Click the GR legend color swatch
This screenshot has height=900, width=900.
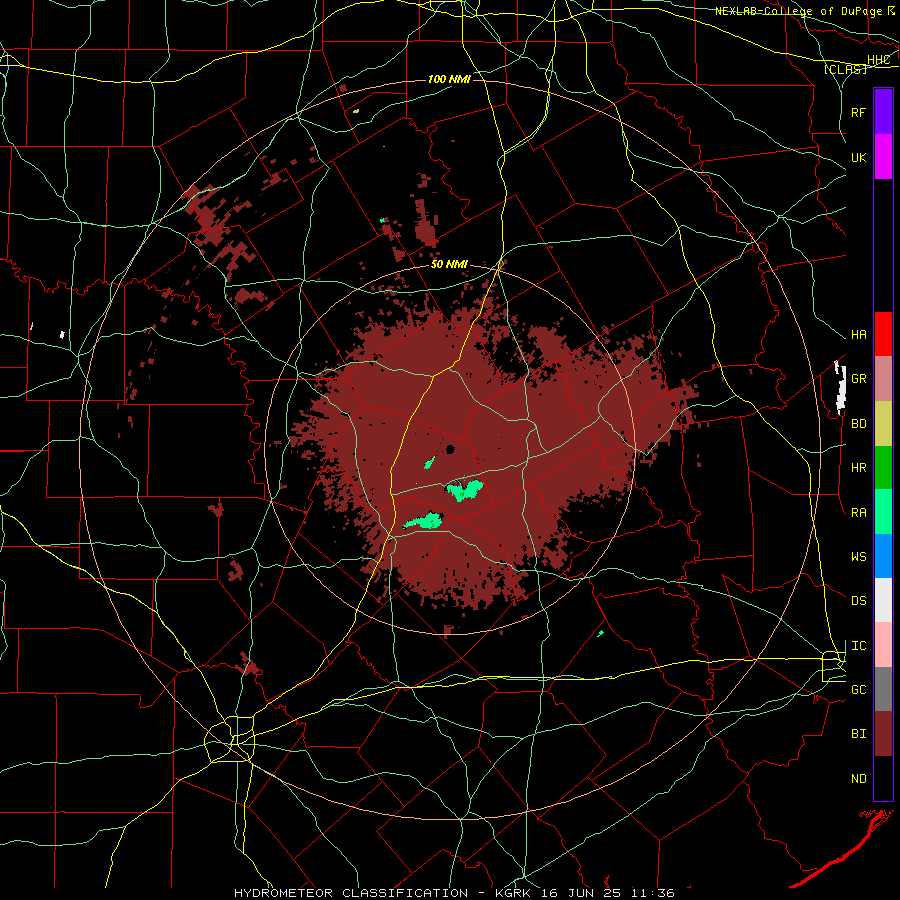[x=883, y=379]
